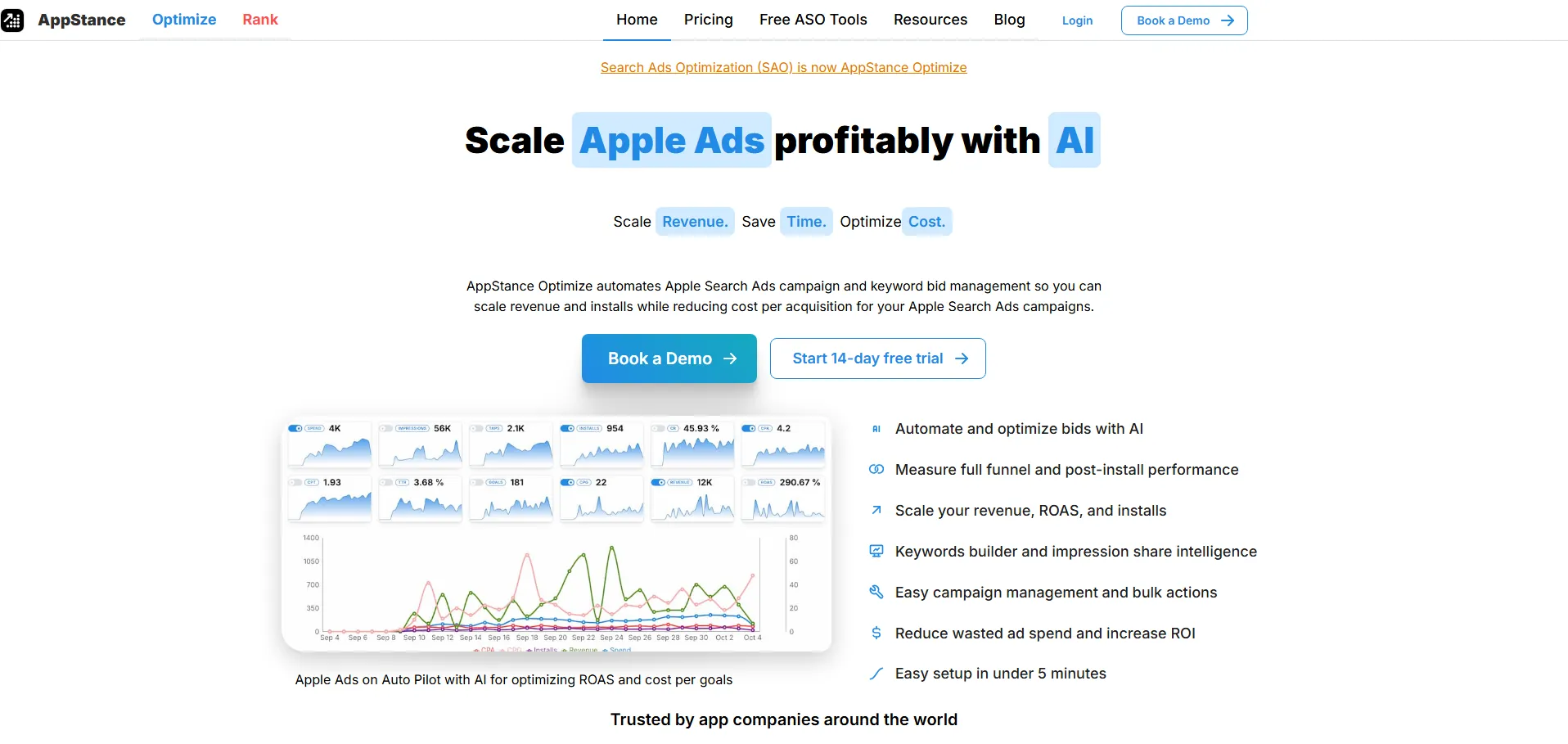Open the SAO is now AppStance Optimize link
Image resolution: width=1568 pixels, height=744 pixels.
point(783,67)
